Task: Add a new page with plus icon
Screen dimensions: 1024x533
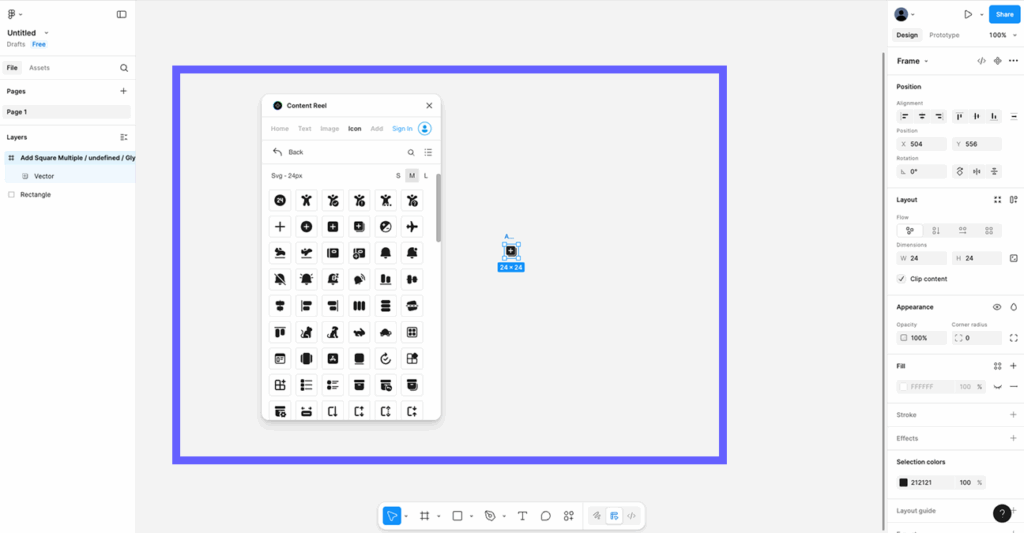Action: tap(123, 91)
